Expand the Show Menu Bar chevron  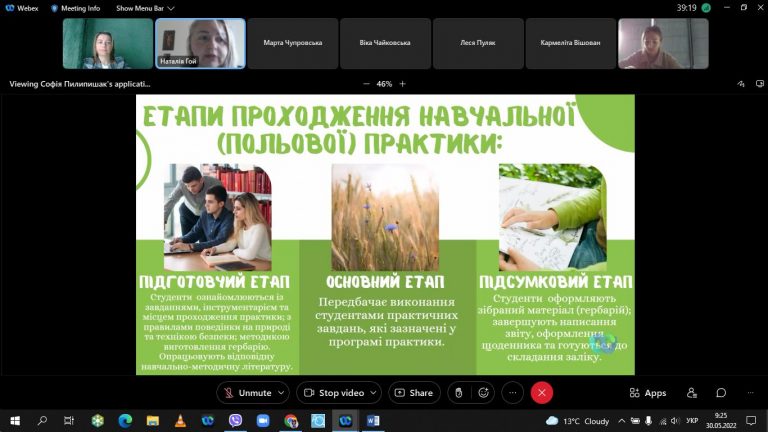pos(171,8)
